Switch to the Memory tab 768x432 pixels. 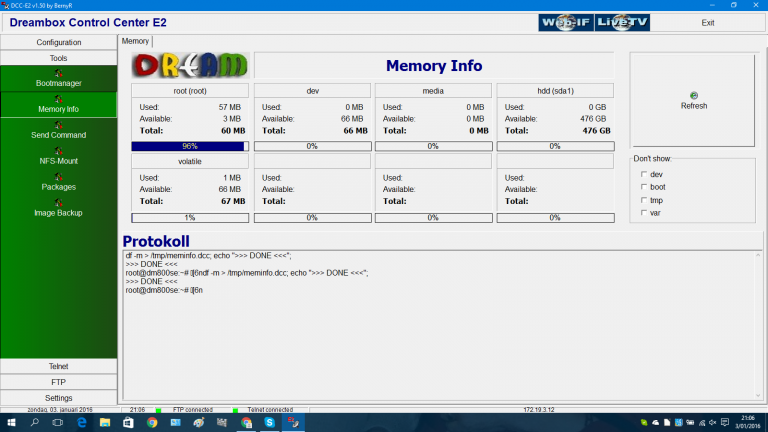pyautogui.click(x=135, y=41)
